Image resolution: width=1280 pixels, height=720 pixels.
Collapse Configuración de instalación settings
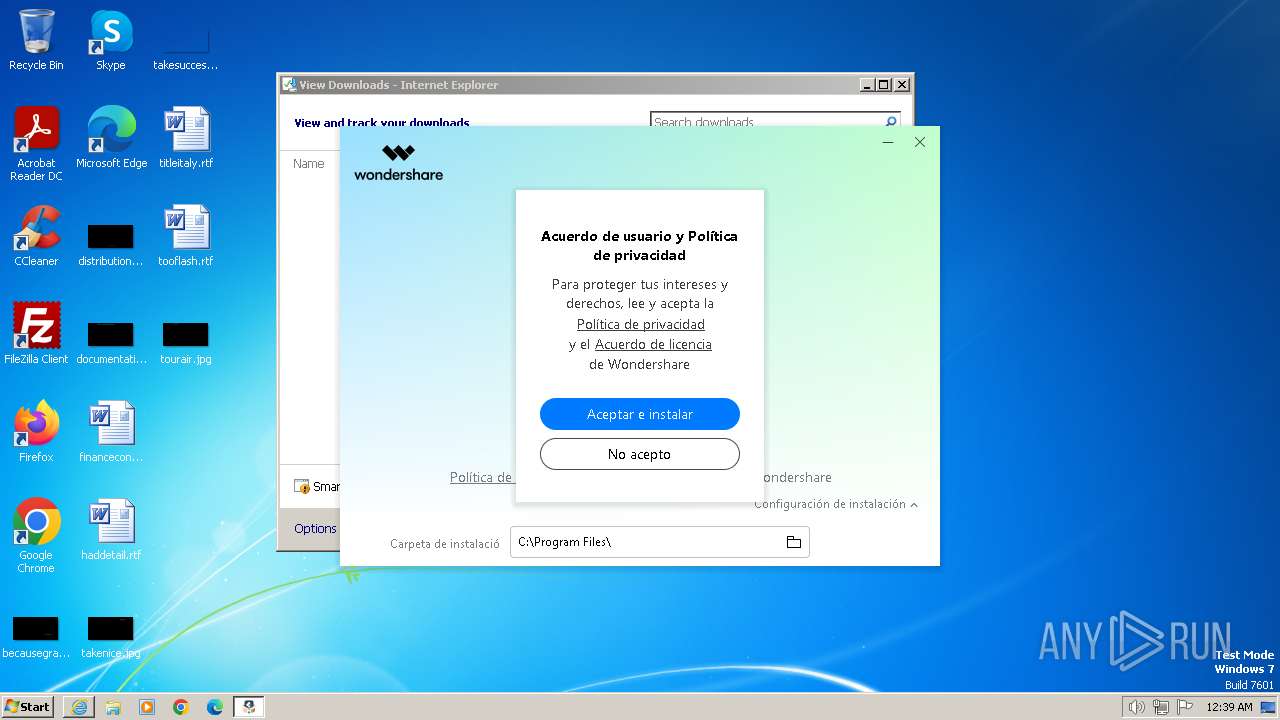[836, 504]
